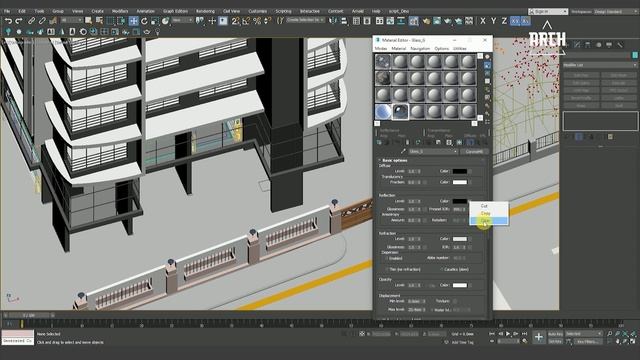
Task: Pick material from object with eyedropper
Action: point(403,151)
